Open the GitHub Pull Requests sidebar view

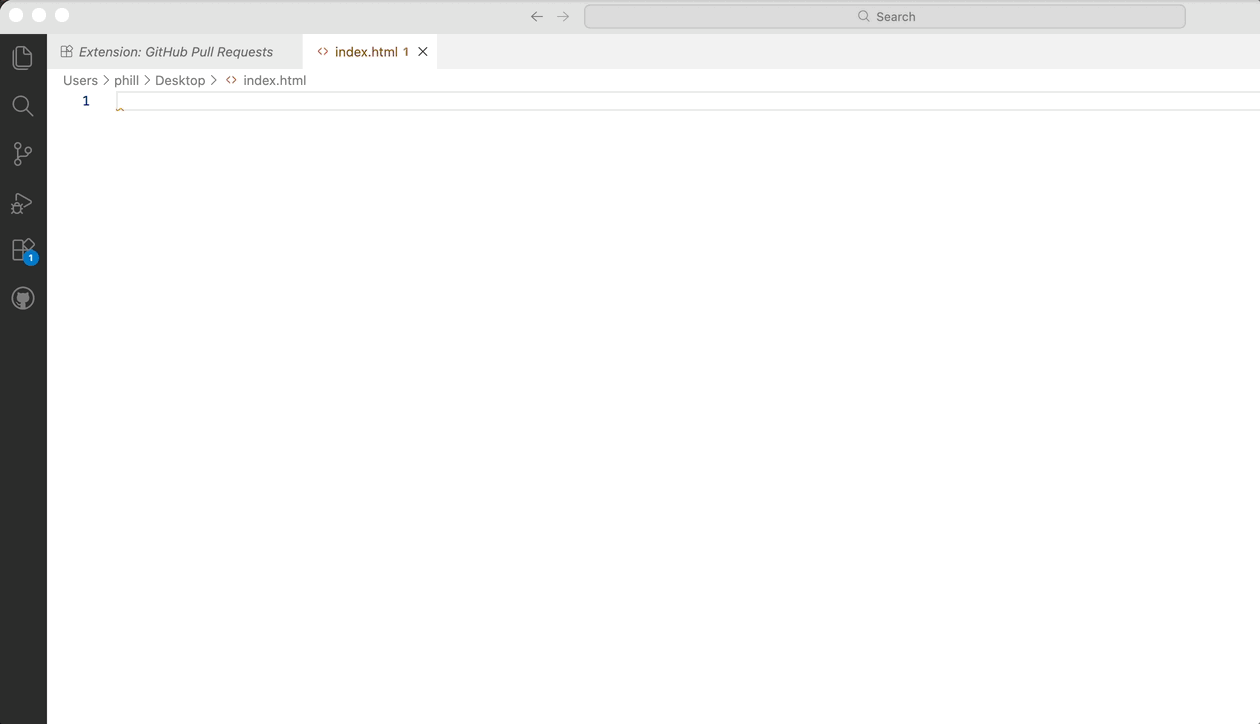(x=23, y=297)
